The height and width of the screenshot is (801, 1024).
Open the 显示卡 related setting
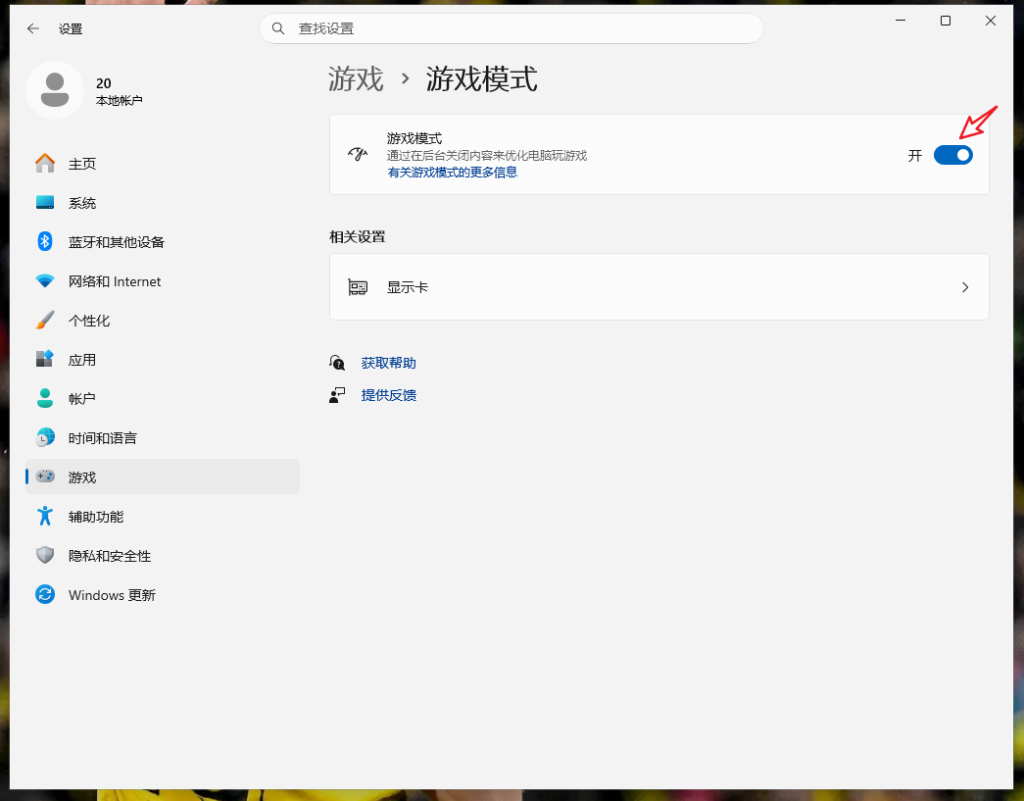point(659,287)
